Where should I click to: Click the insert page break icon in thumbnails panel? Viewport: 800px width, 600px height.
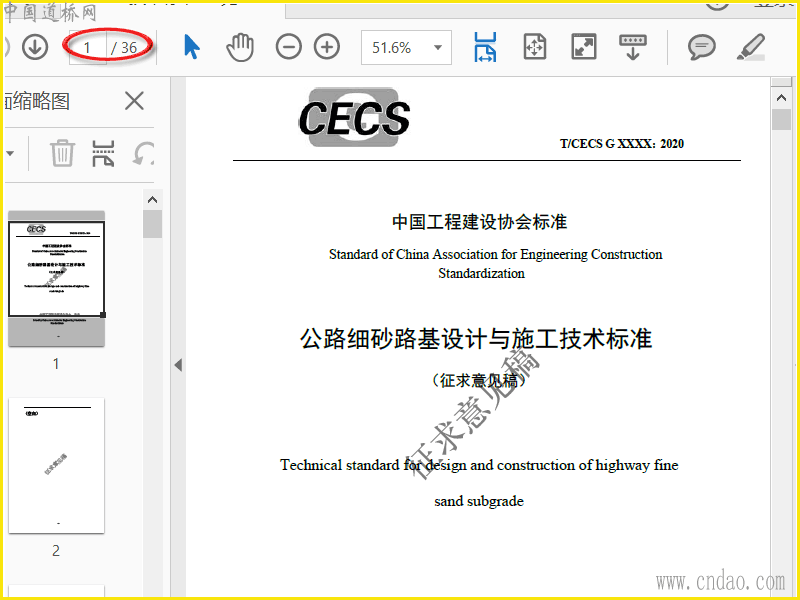(103, 153)
